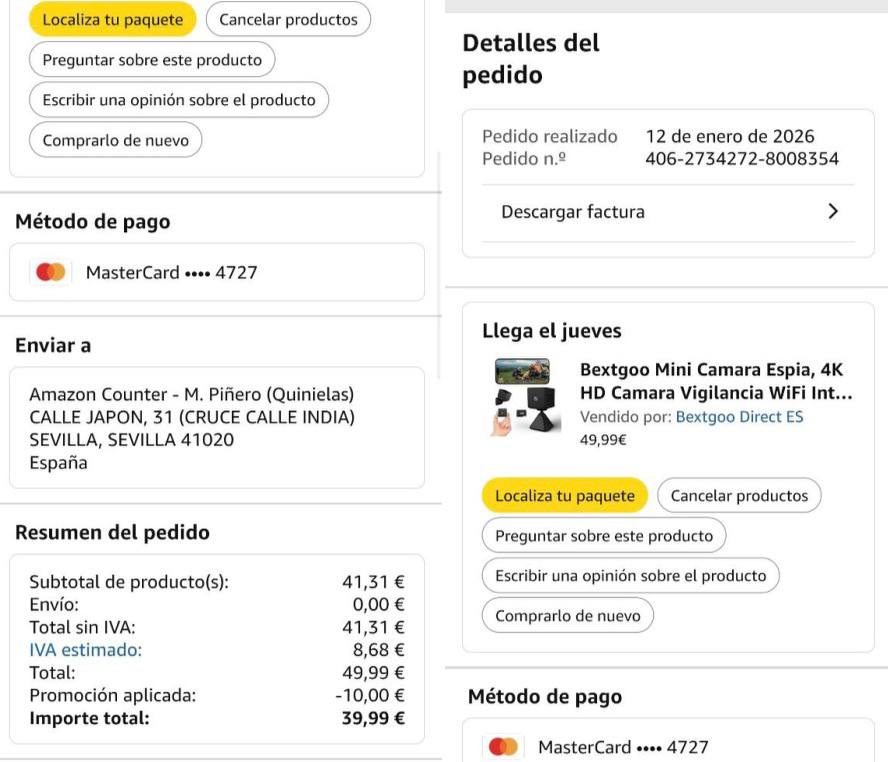
Task: Tap Preguntar sobre este producto in the left screenshot
Action: pyautogui.click(x=152, y=60)
